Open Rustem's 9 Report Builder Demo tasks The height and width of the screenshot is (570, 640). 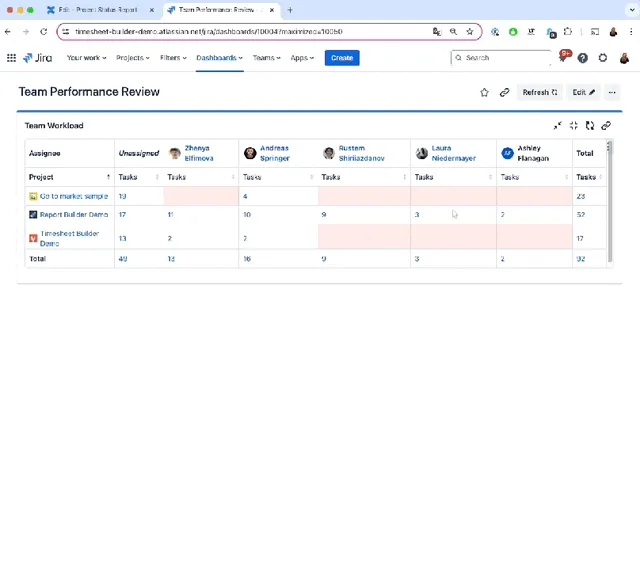324,215
